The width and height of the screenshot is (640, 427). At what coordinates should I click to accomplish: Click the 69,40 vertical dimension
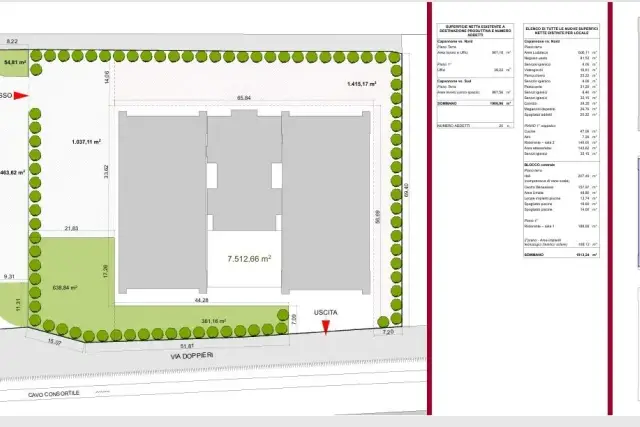coord(406,190)
